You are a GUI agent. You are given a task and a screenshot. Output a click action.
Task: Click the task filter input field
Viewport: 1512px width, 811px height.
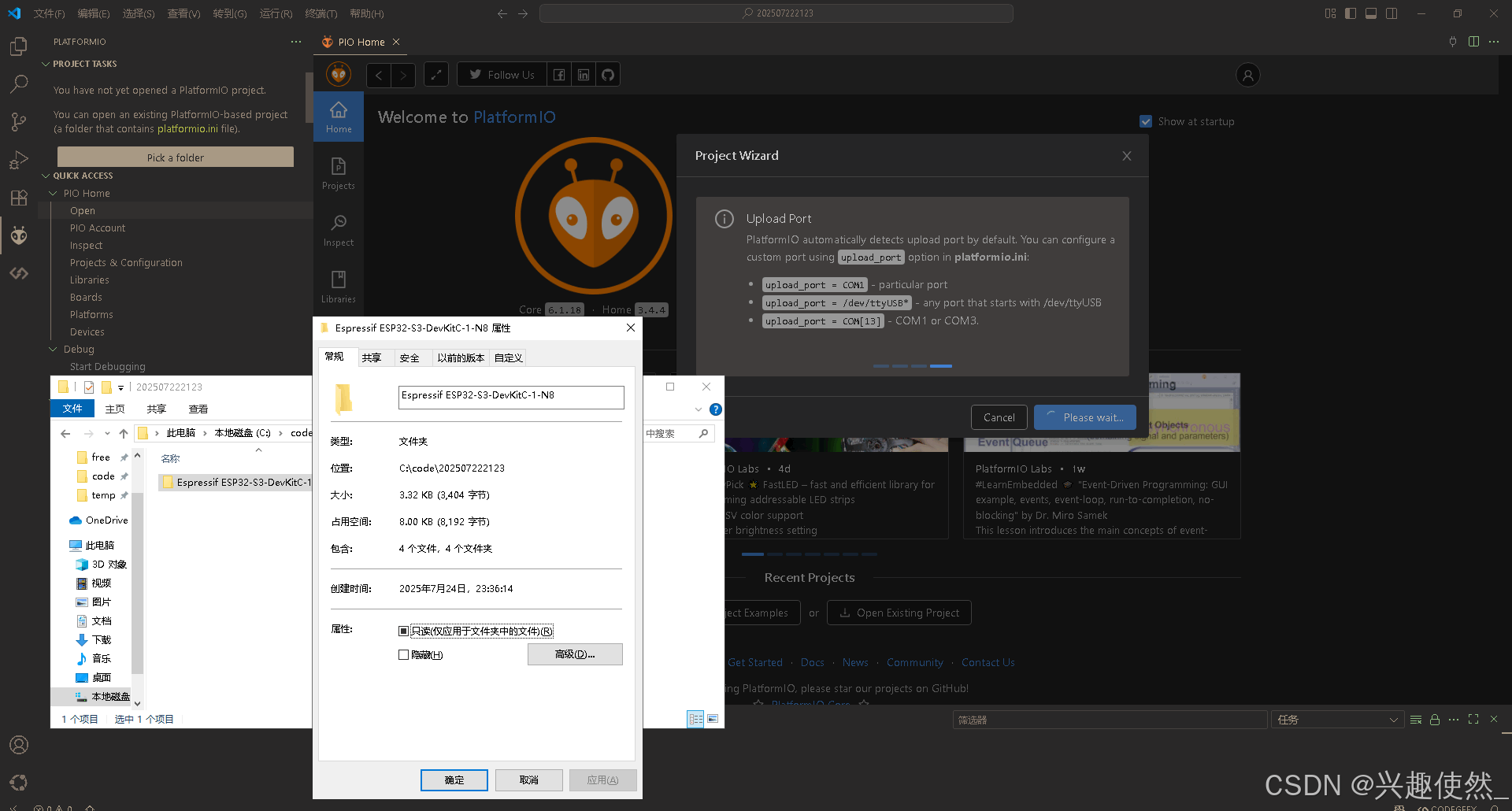click(x=1110, y=720)
